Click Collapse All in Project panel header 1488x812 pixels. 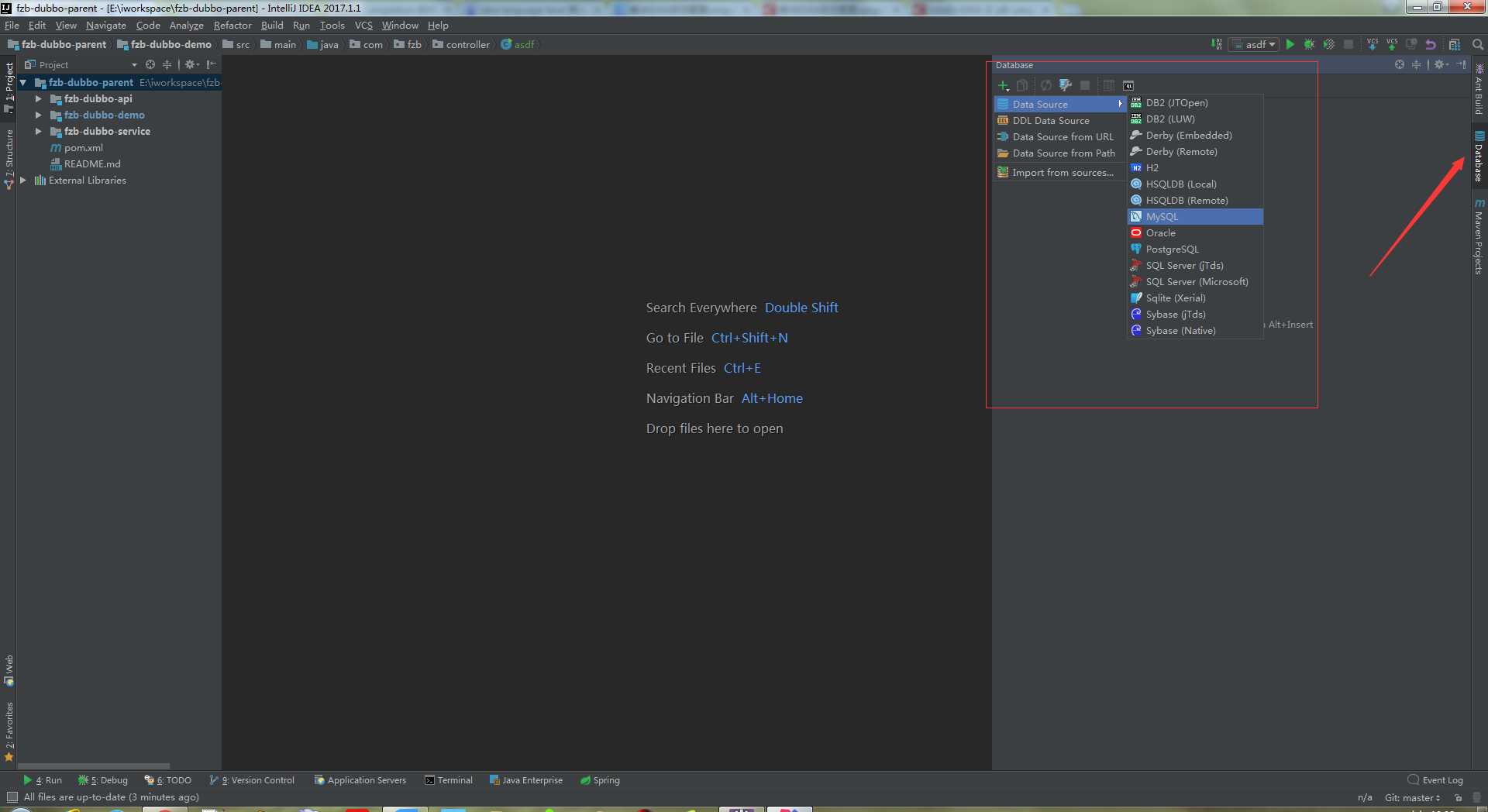(167, 64)
